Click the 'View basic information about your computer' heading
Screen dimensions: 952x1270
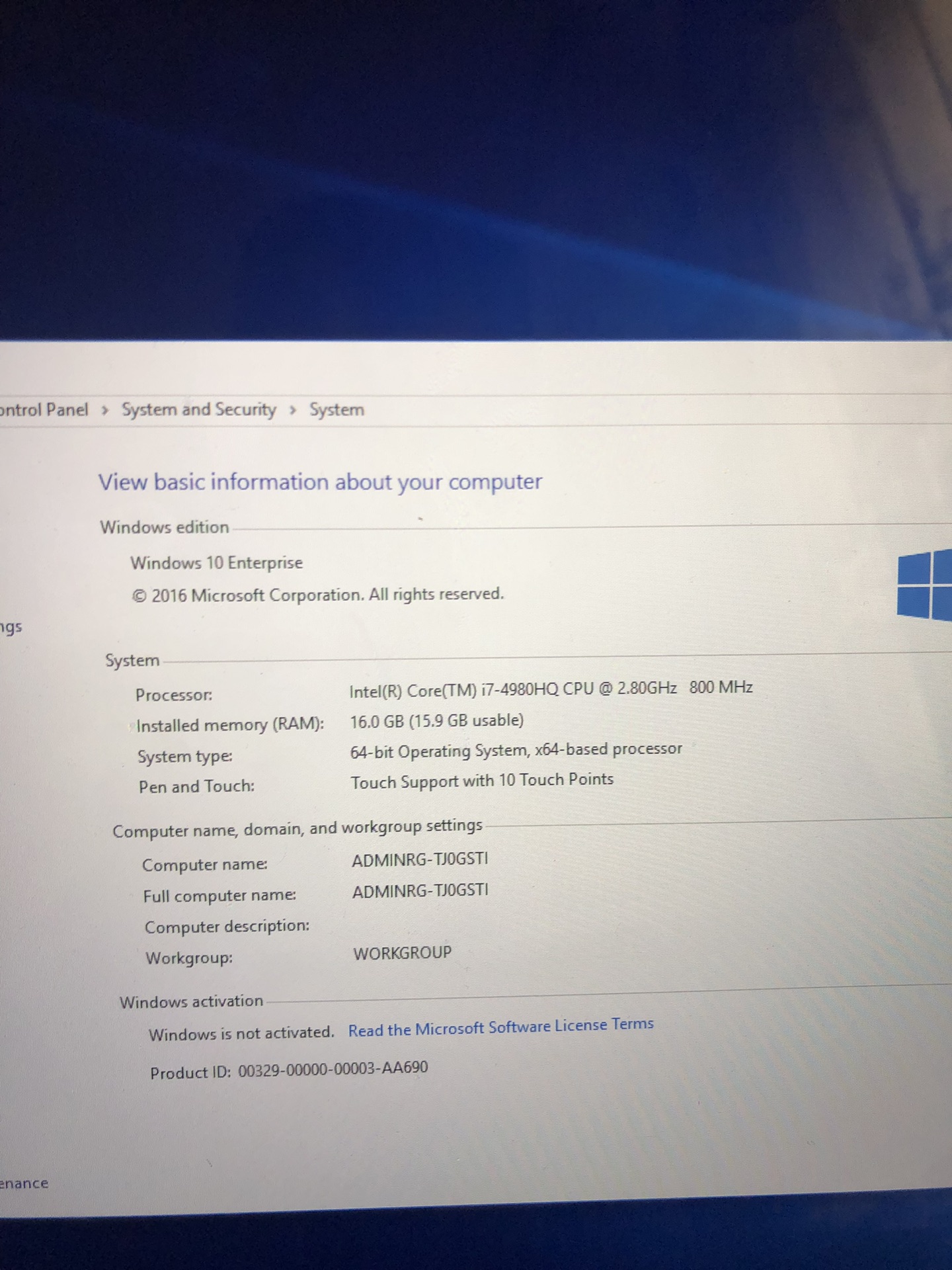coord(320,482)
